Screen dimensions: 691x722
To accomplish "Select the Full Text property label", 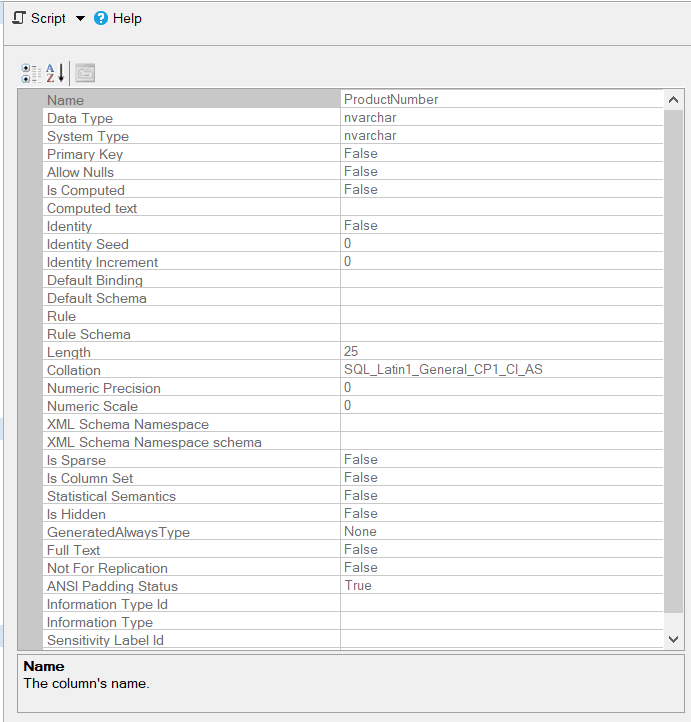I will pyautogui.click(x=73, y=550).
